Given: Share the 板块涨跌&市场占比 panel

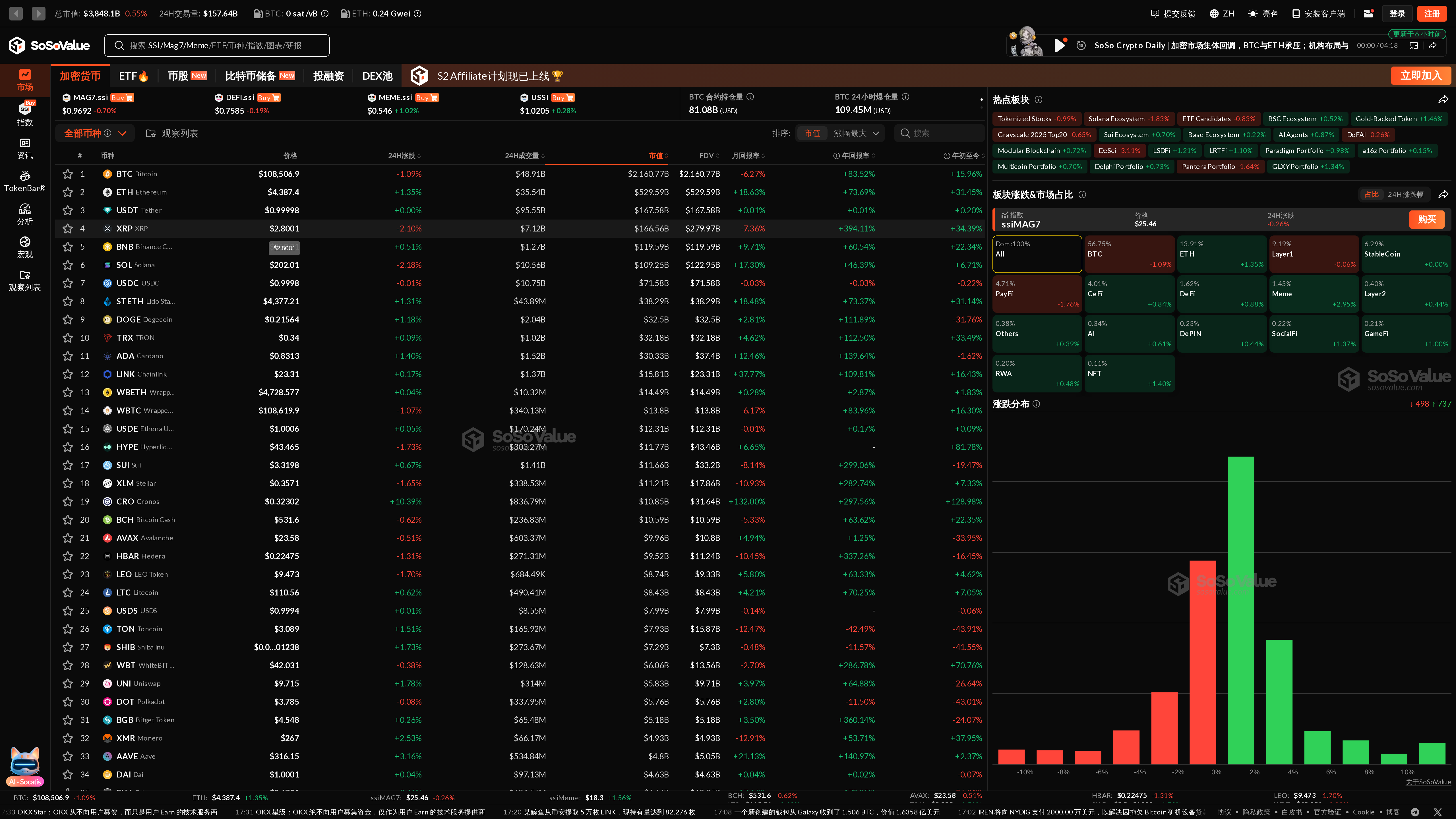Looking at the screenshot, I should tap(1443, 195).
